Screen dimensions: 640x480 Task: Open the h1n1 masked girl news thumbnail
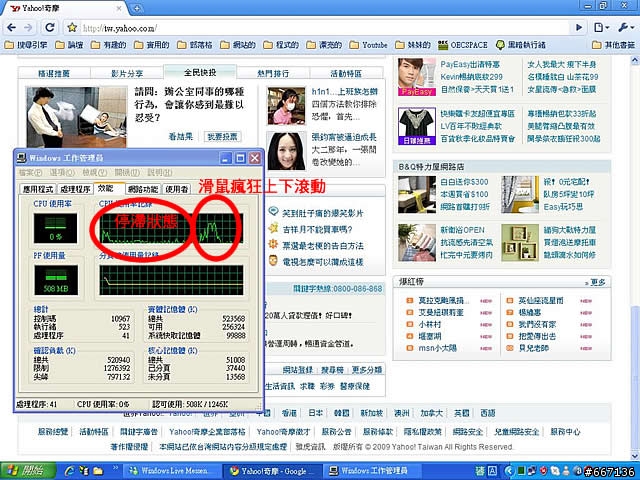pos(287,106)
